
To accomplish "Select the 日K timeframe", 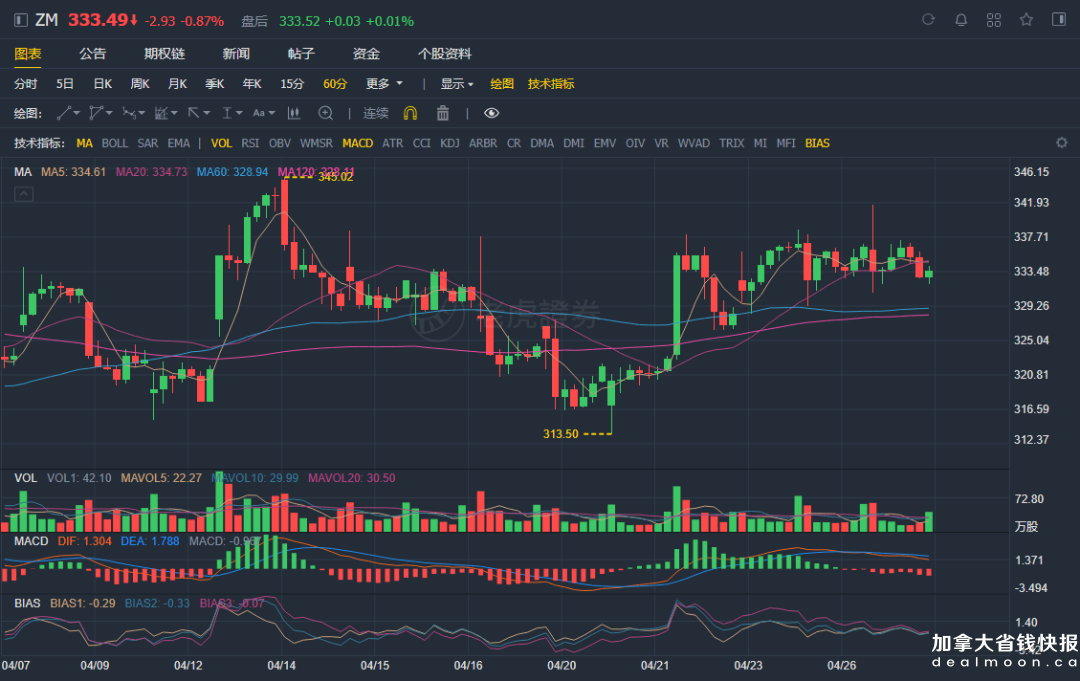I will click(x=103, y=84).
